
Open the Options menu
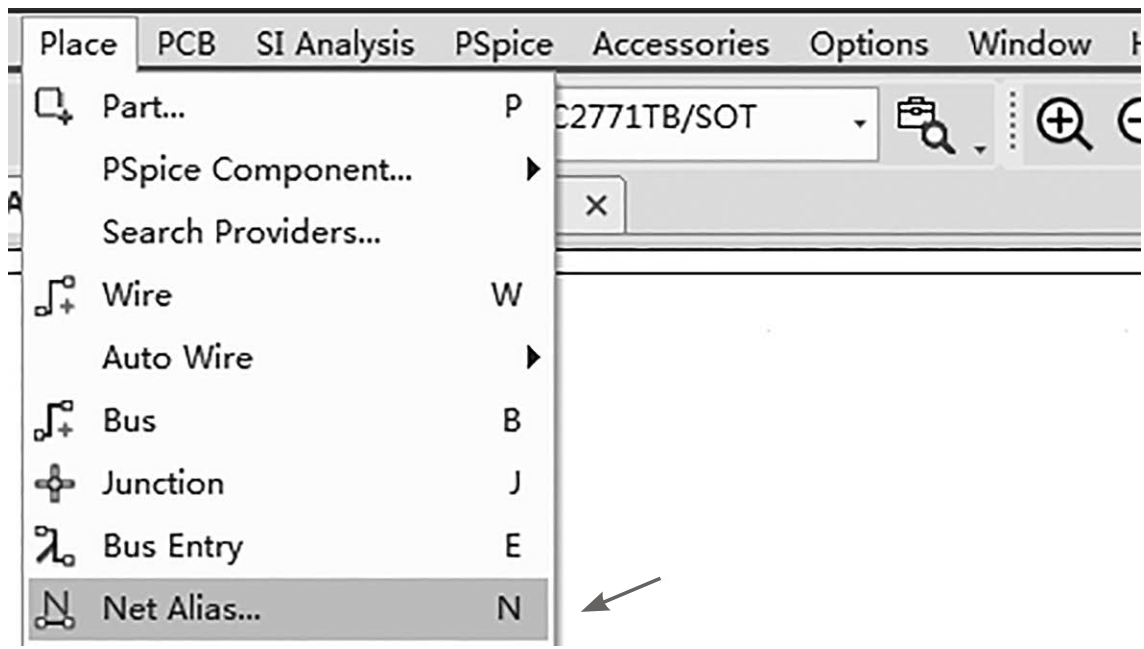[869, 44]
